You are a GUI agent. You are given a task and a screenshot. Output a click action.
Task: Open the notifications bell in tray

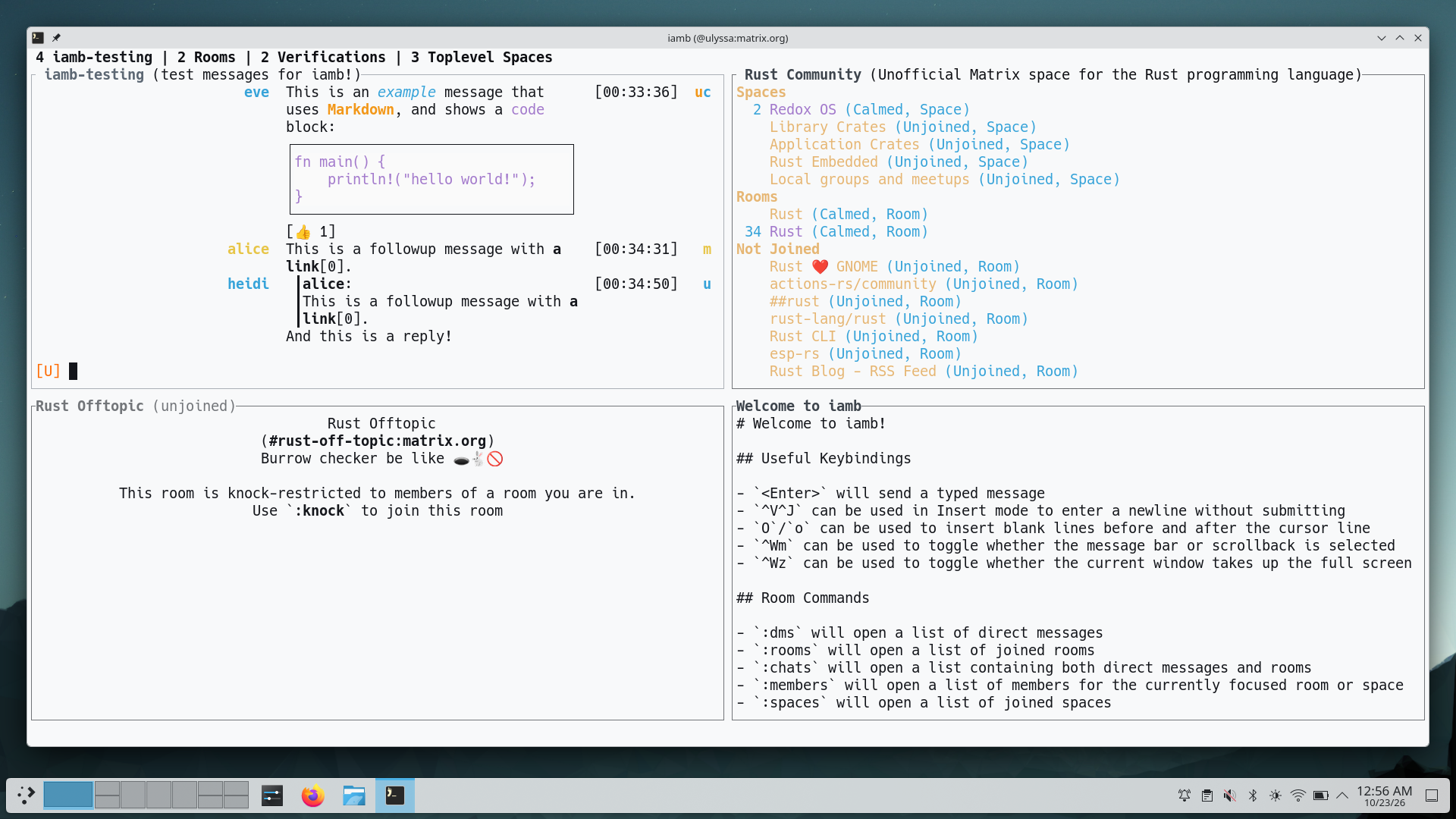pyautogui.click(x=1185, y=795)
